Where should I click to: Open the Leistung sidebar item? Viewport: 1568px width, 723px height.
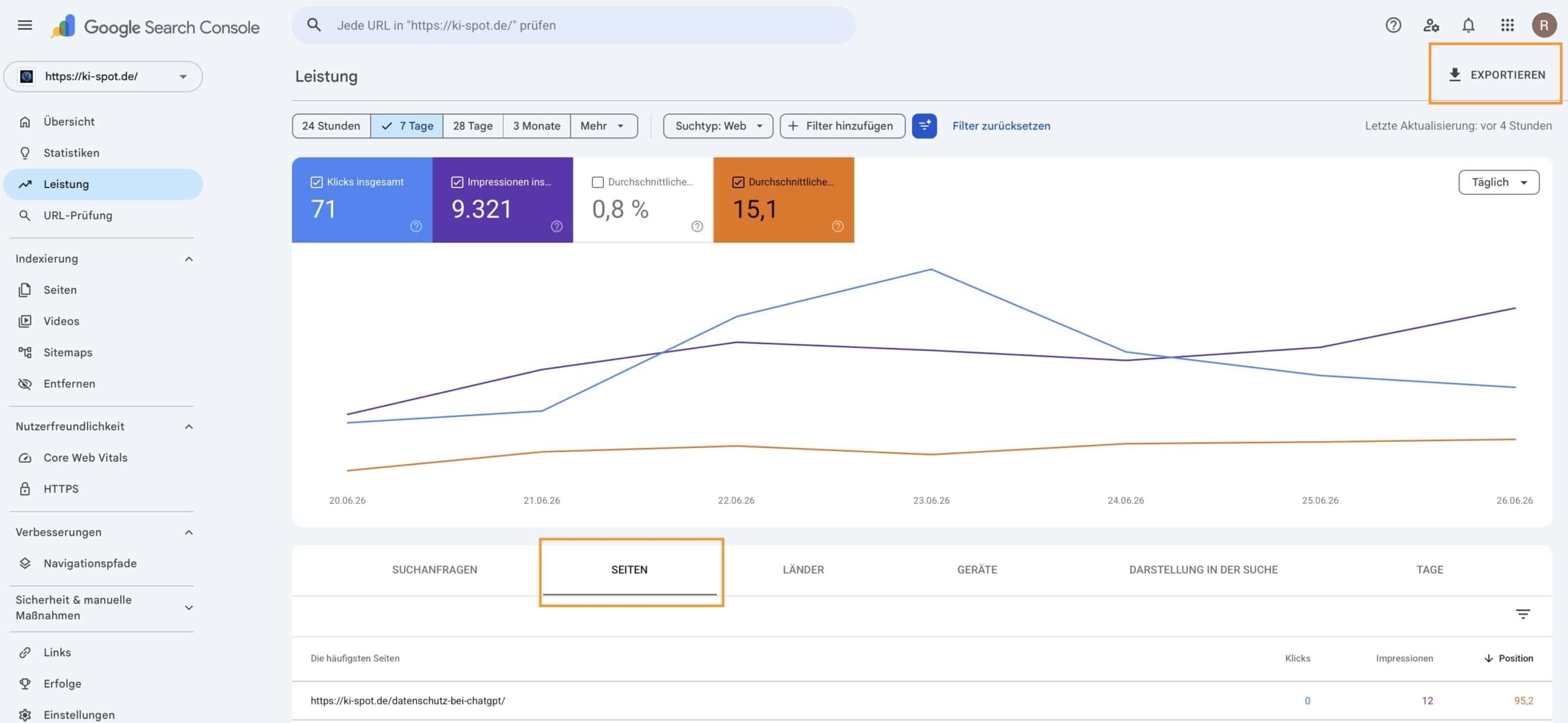103,184
